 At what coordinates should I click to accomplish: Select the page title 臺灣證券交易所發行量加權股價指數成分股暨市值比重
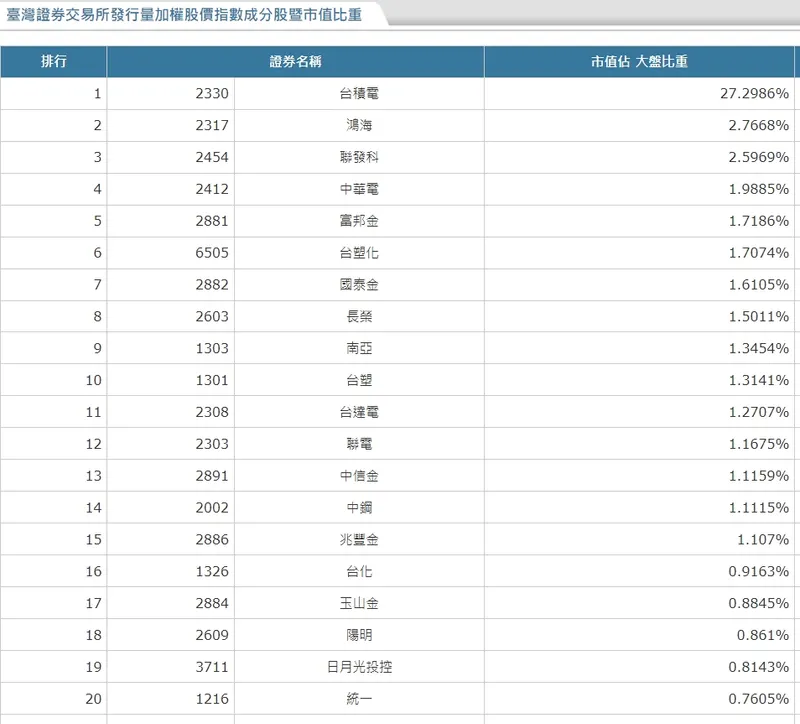184,14
